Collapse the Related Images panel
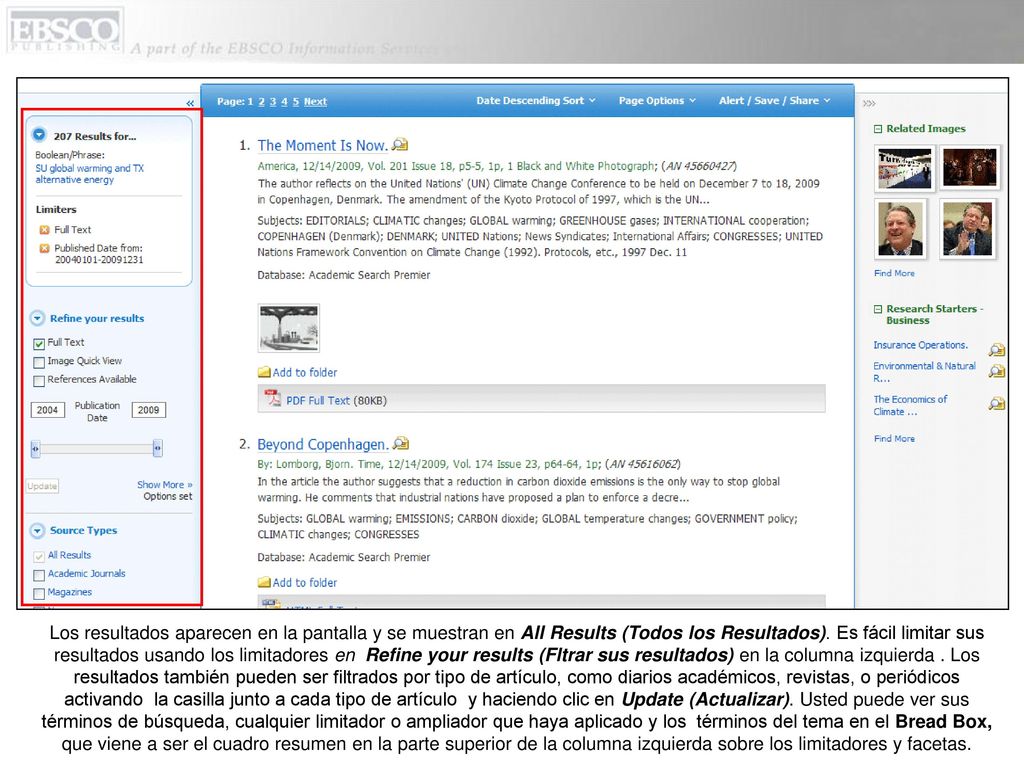 coord(878,129)
